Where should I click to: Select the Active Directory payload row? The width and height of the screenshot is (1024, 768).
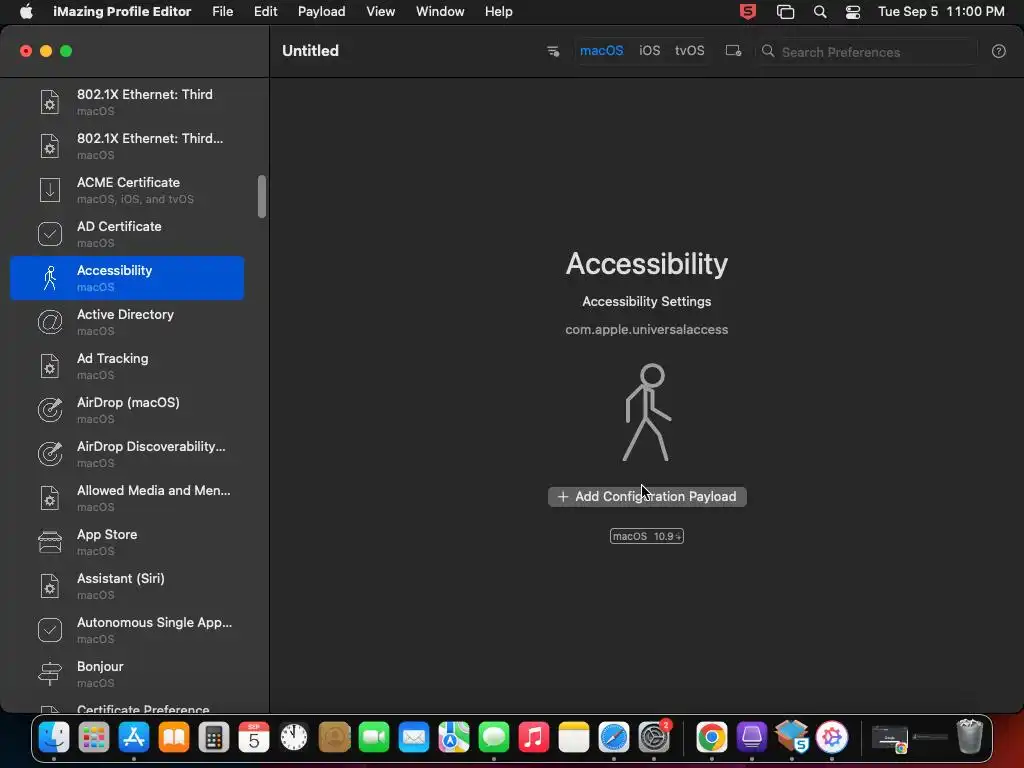(x=127, y=322)
